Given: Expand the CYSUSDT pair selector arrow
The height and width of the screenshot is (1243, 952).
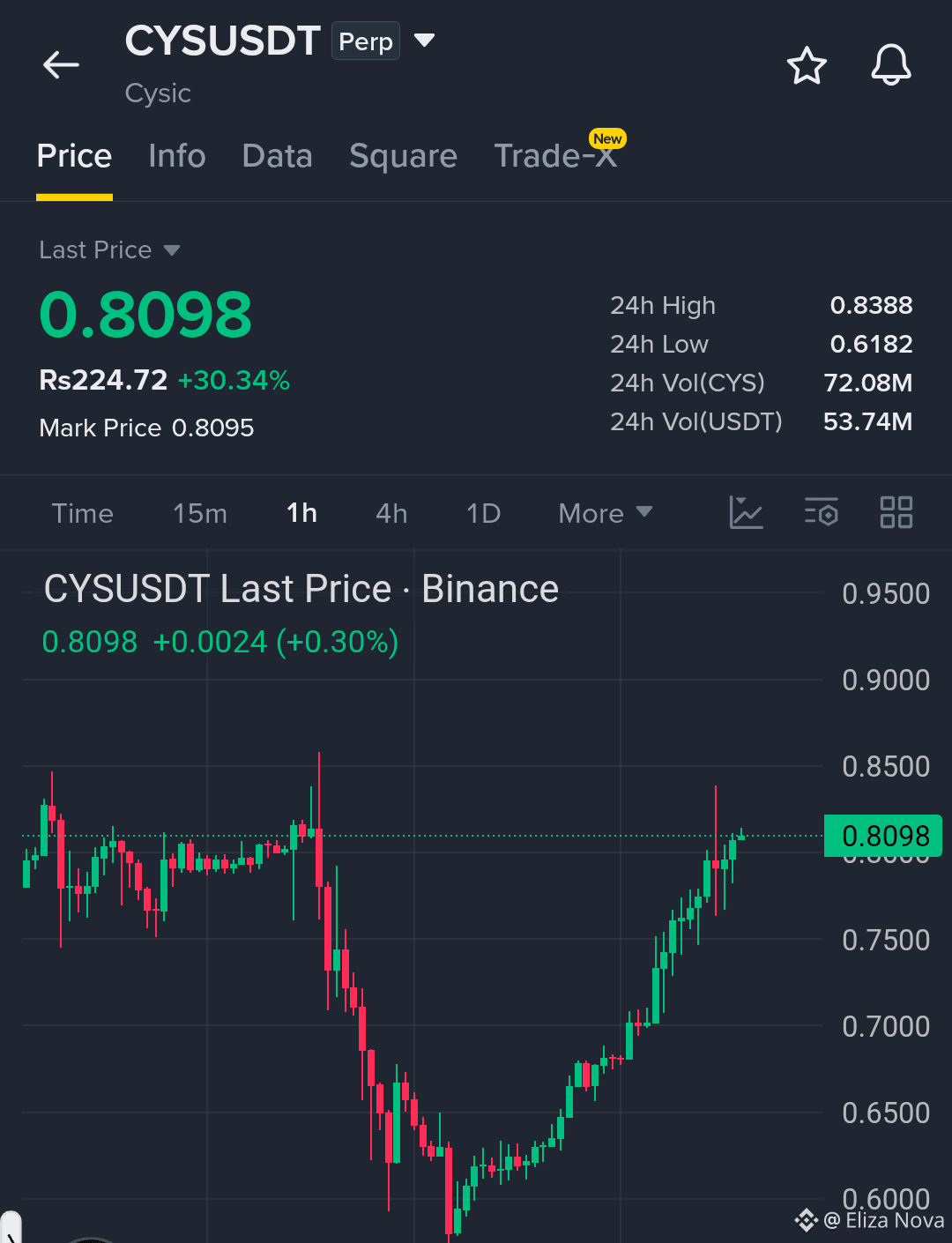Looking at the screenshot, I should (425, 41).
